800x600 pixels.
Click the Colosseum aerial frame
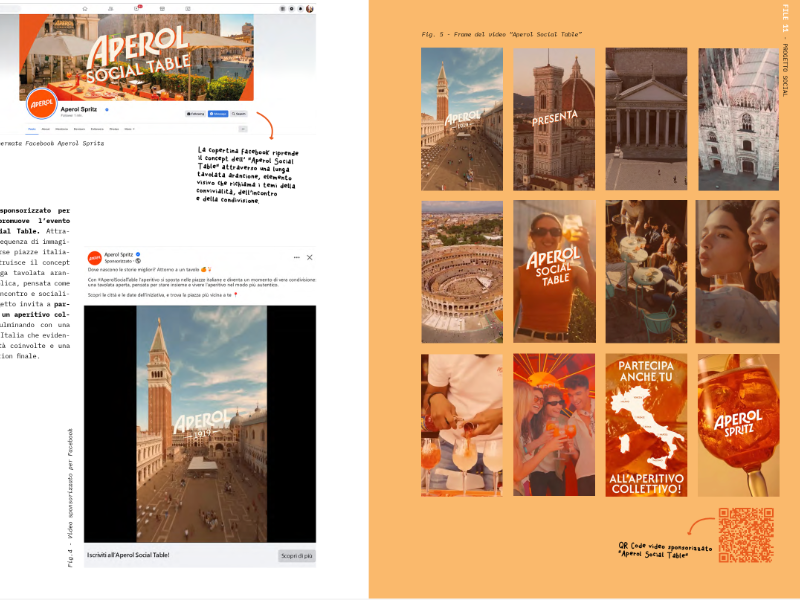pos(462,271)
